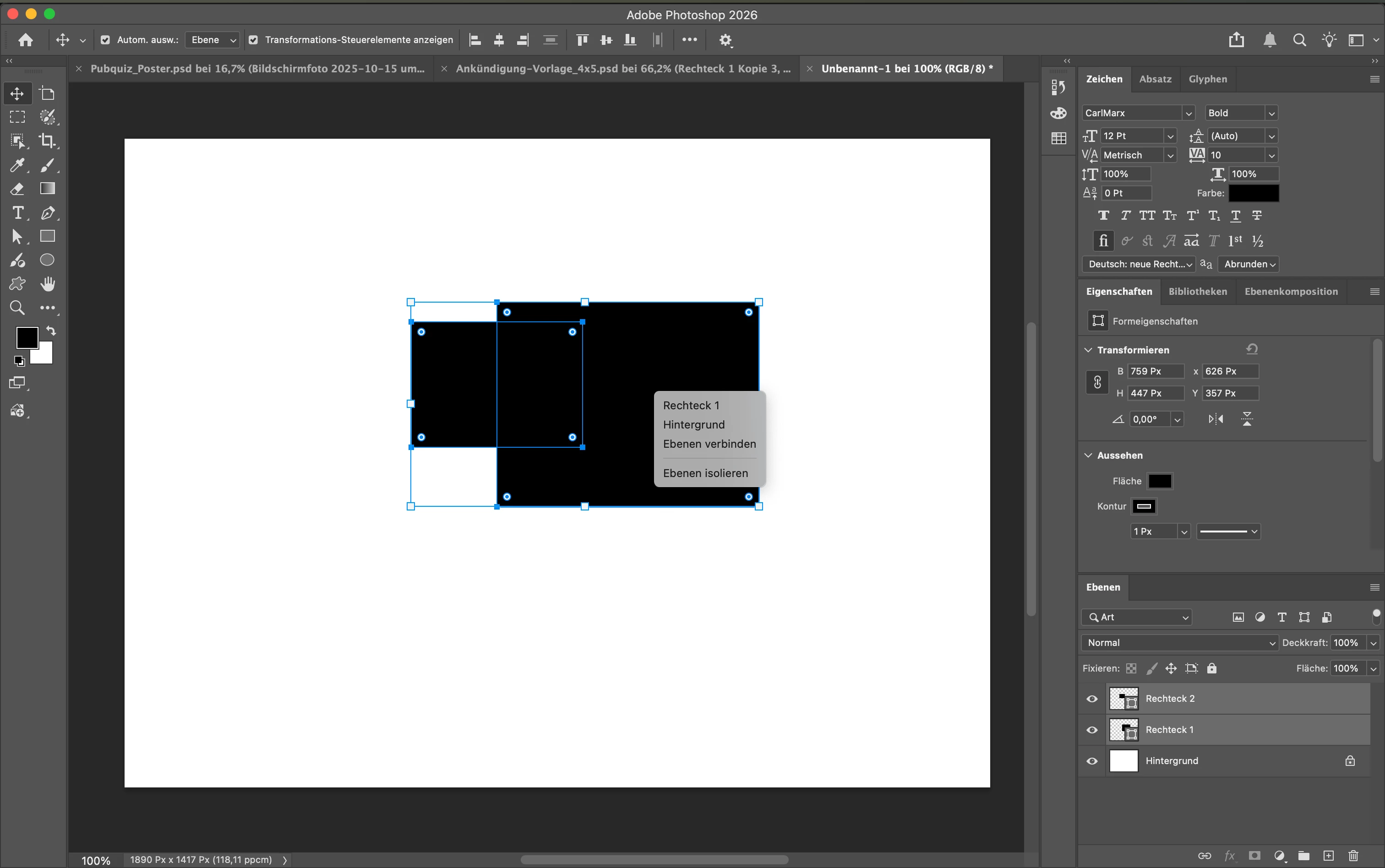Select the Horizontal Type tool

point(17,213)
